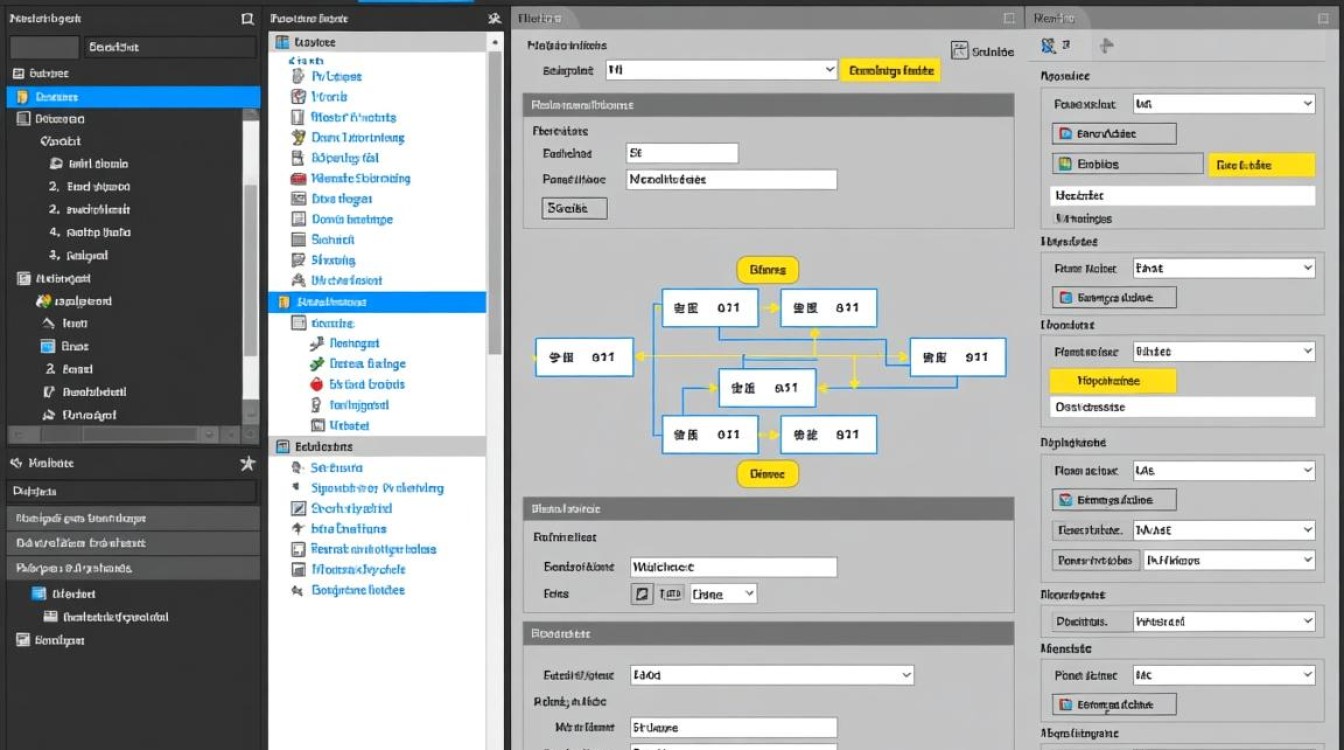Open the wide combo box atop the center panel
Viewport: 1344px width, 750px height.
pyautogui.click(x=720, y=70)
